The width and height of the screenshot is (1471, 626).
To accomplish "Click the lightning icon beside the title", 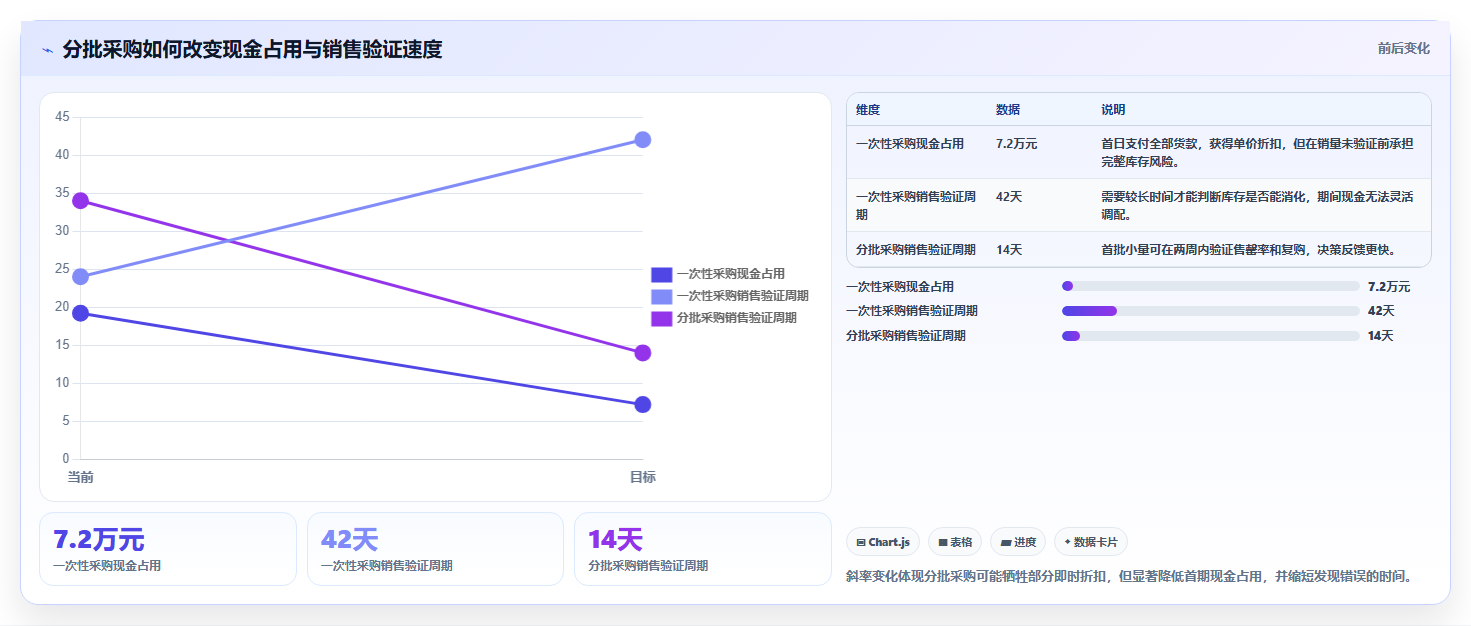I will (x=47, y=50).
